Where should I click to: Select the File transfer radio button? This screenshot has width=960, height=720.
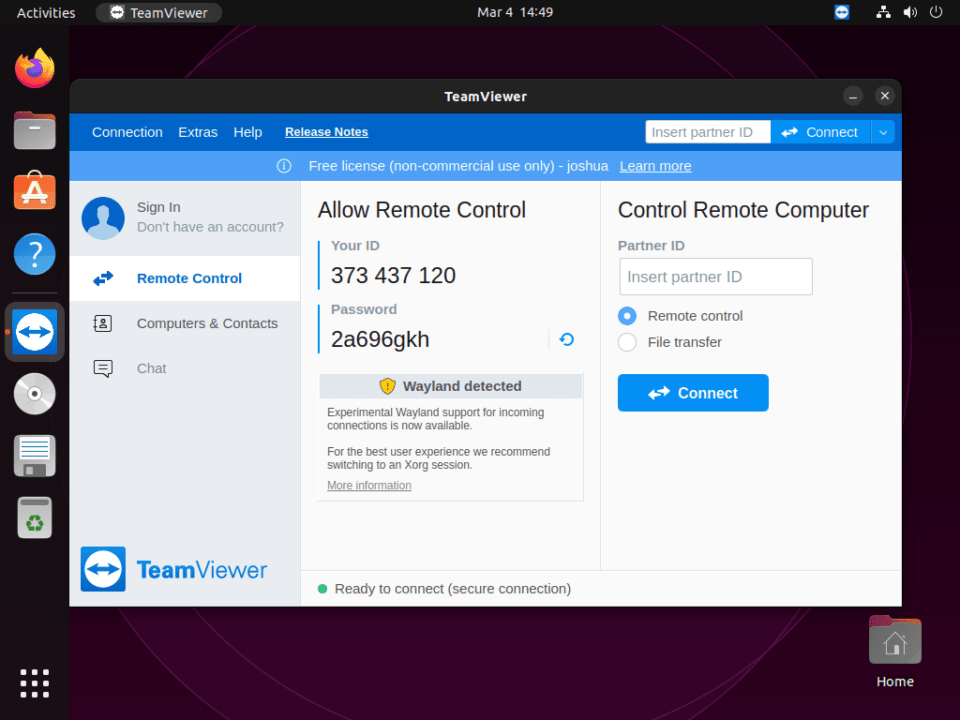click(x=627, y=342)
